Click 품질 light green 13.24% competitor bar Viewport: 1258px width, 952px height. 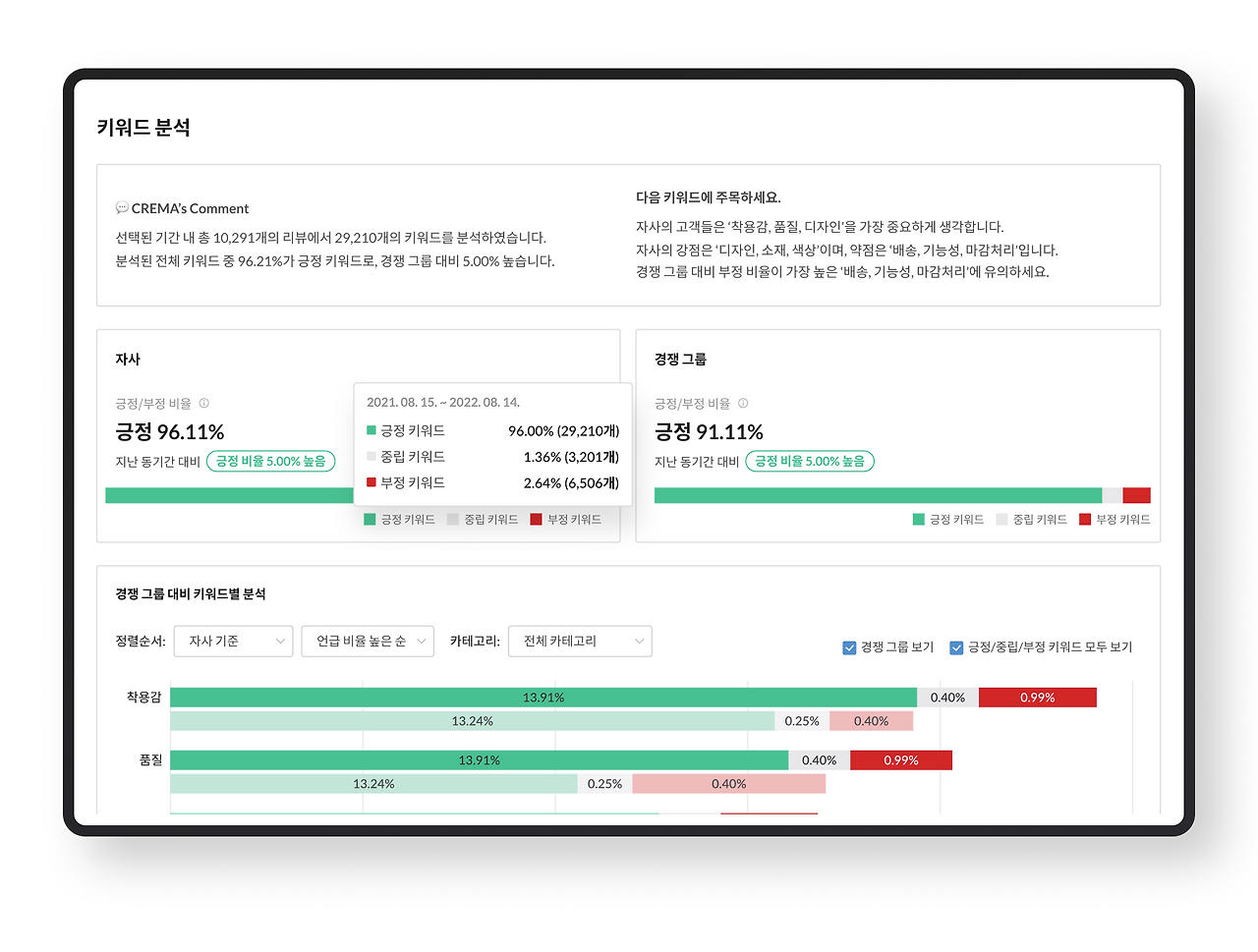tap(373, 784)
